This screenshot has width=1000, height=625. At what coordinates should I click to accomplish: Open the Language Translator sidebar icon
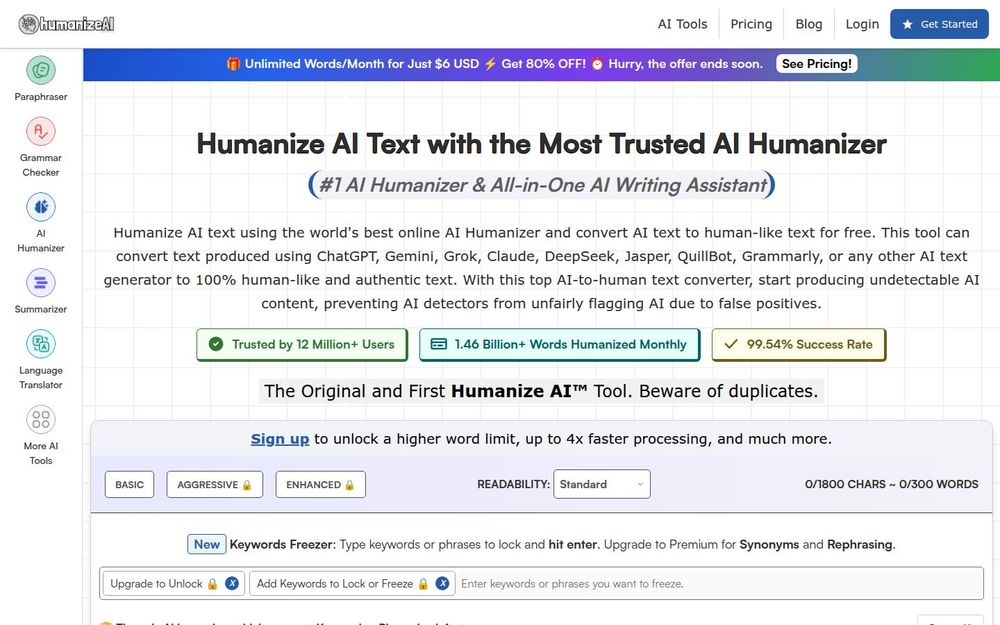[x=41, y=344]
